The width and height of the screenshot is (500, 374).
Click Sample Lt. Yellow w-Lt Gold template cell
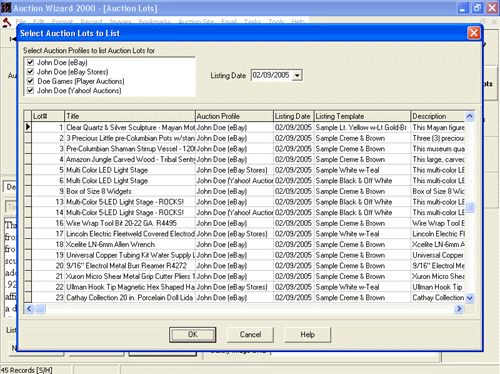(362, 127)
